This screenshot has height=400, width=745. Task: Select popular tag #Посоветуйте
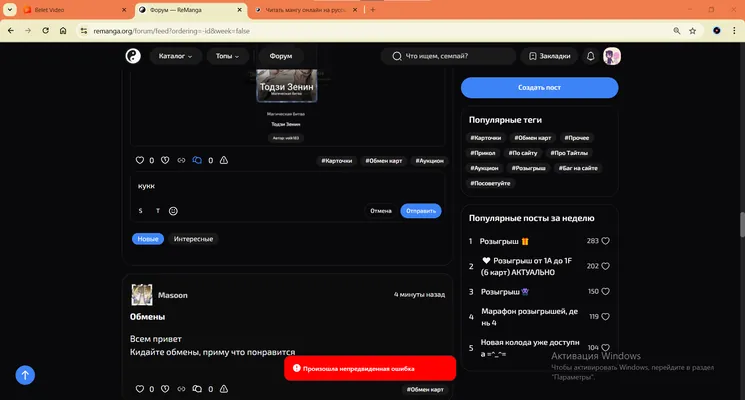[490, 183]
